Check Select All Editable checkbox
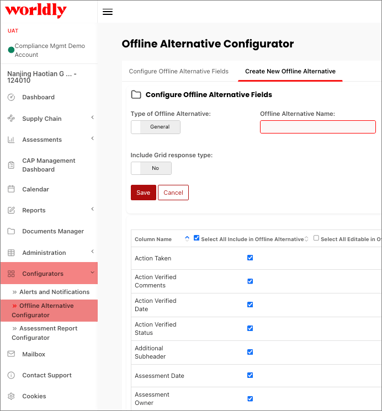Viewport: 382px width, 411px height. (316, 238)
